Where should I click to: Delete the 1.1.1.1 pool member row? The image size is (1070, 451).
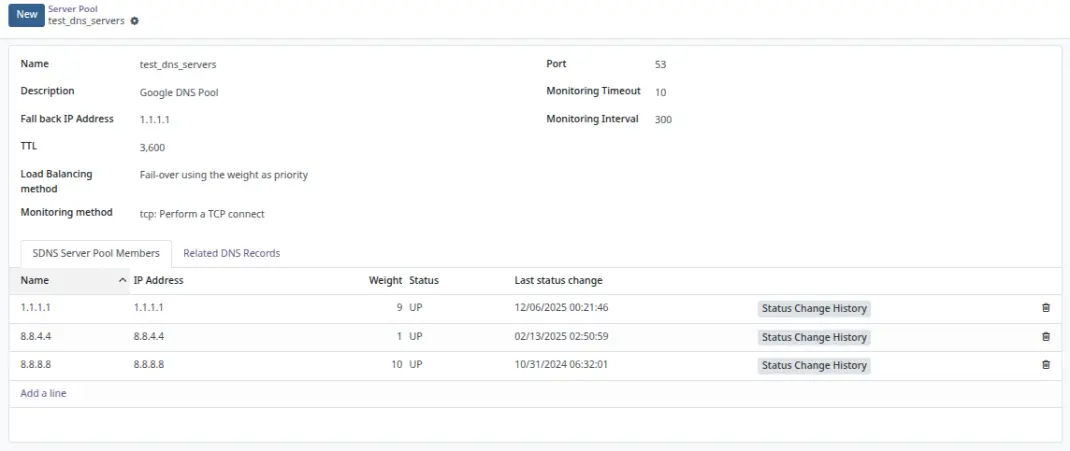(x=1046, y=309)
